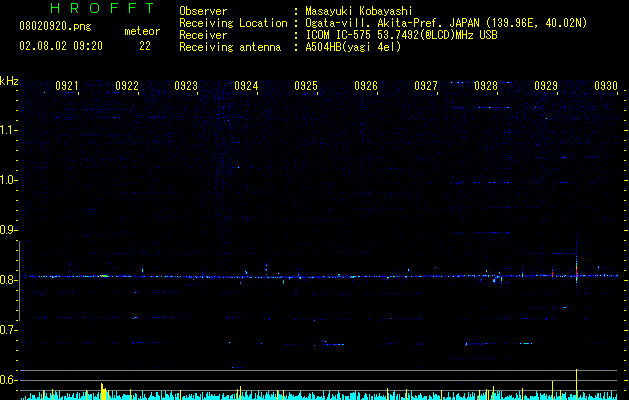This screenshot has height=400, width=629.
Task: Click the 0928 time marker
Action: (x=485, y=86)
